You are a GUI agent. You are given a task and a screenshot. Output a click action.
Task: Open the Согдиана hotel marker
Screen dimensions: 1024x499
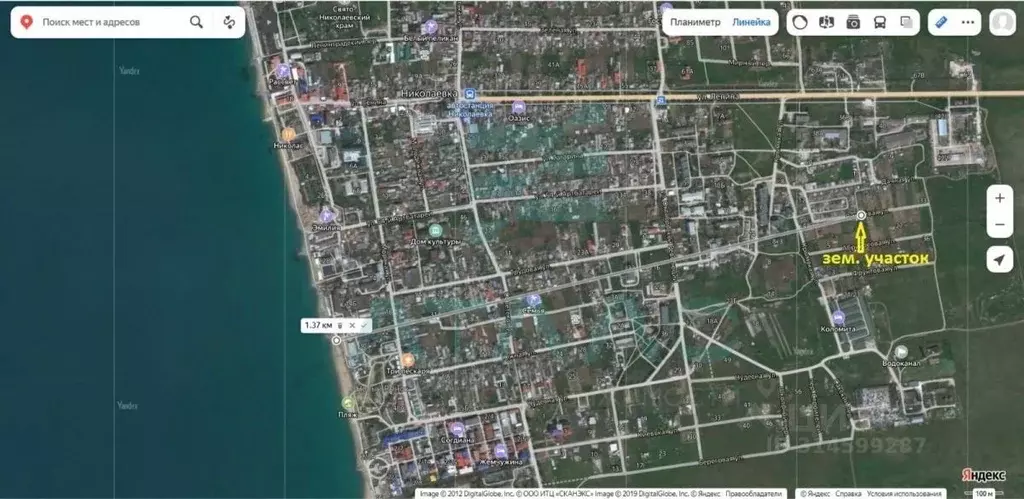click(x=457, y=429)
